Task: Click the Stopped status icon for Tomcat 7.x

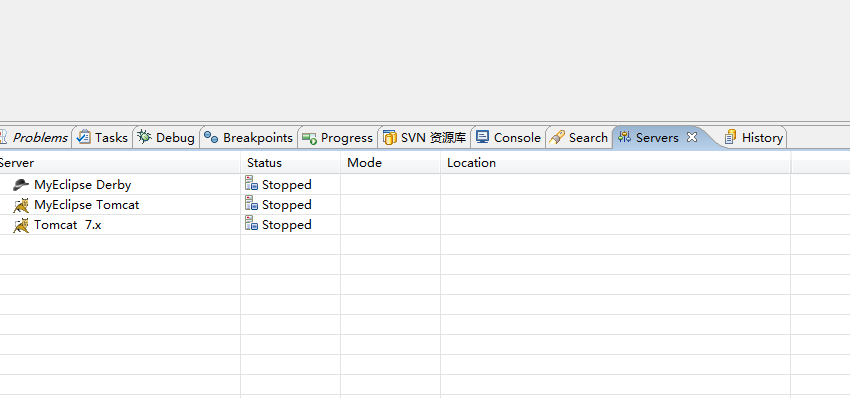Action: point(252,224)
